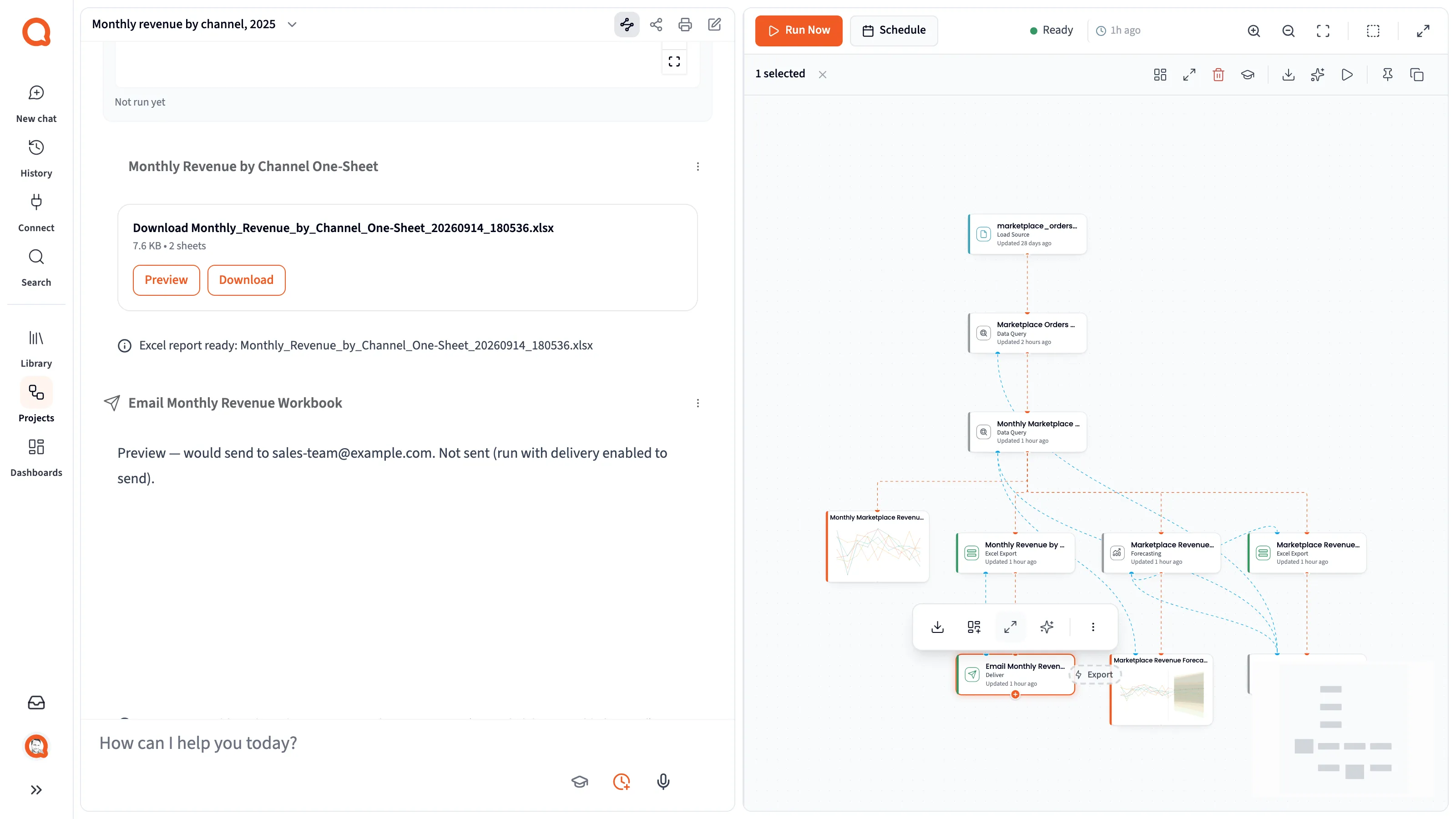Image resolution: width=1456 pixels, height=819 pixels.
Task: Delete the selected node with trash icon
Action: 1218,75
